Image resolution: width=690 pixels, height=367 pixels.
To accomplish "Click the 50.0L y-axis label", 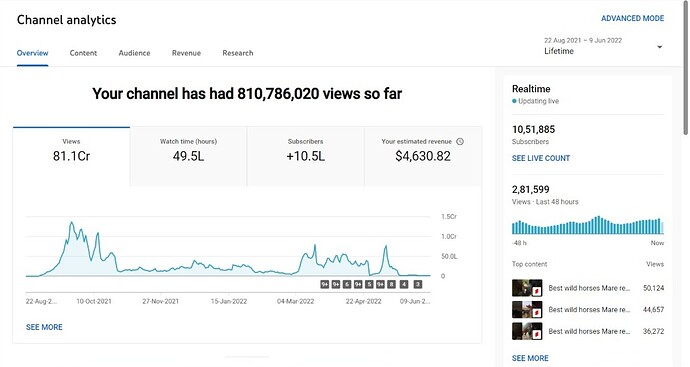I will pyautogui.click(x=449, y=256).
